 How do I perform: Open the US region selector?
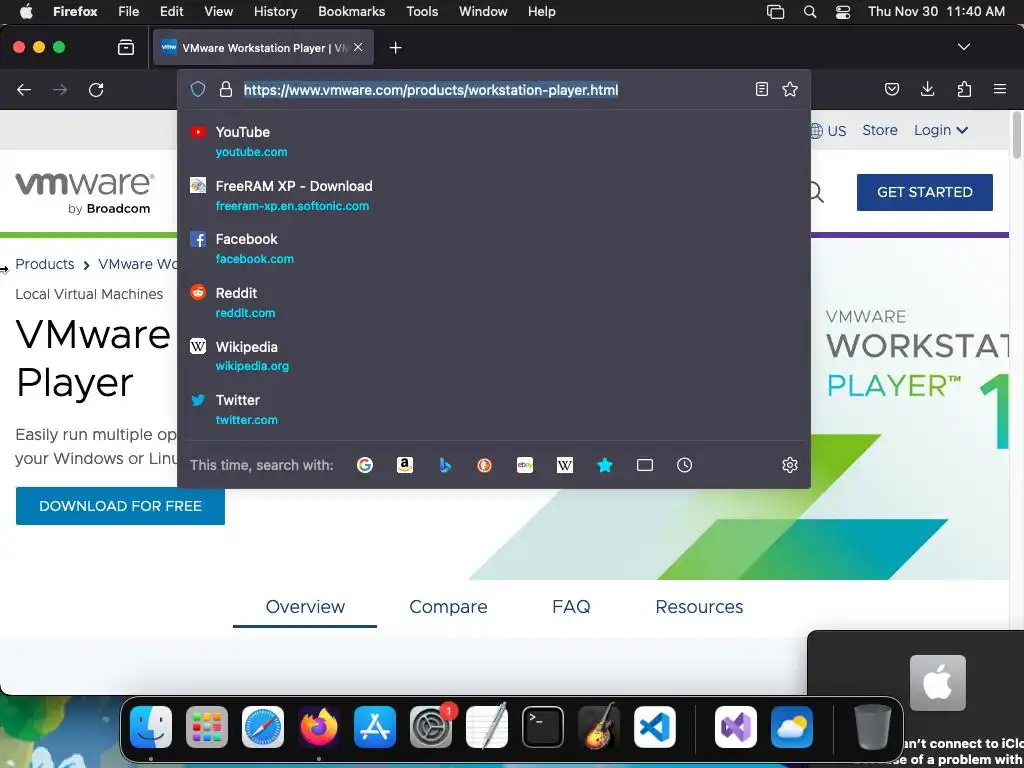click(x=828, y=131)
